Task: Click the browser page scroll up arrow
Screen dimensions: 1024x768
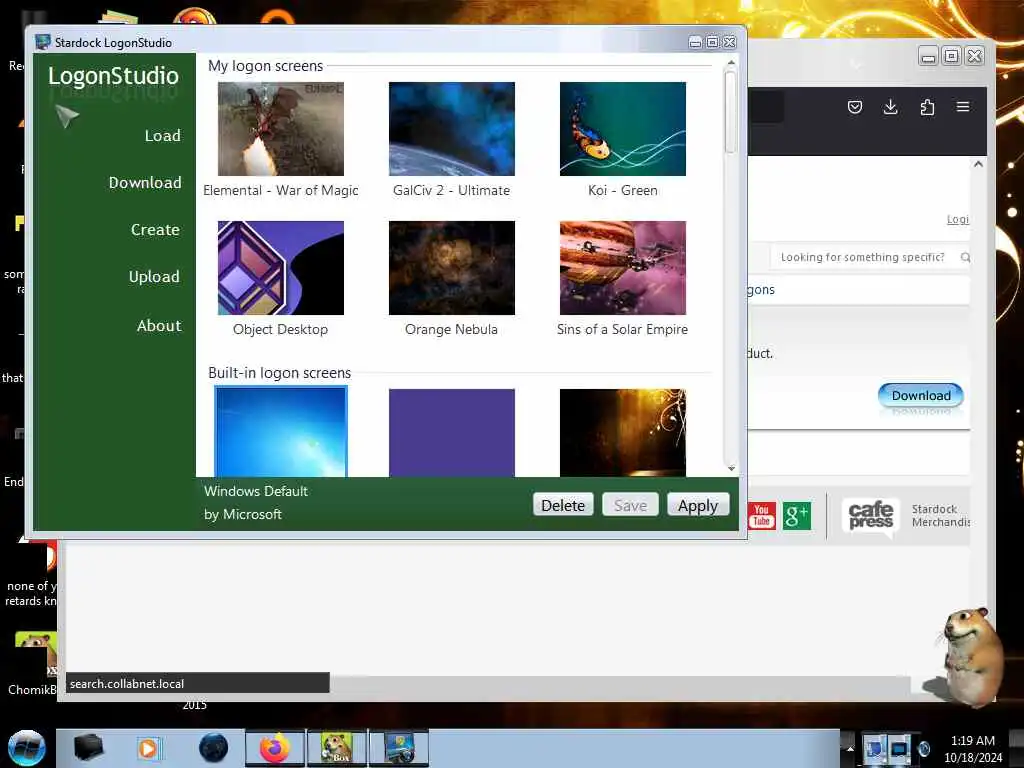Action: tap(978, 165)
